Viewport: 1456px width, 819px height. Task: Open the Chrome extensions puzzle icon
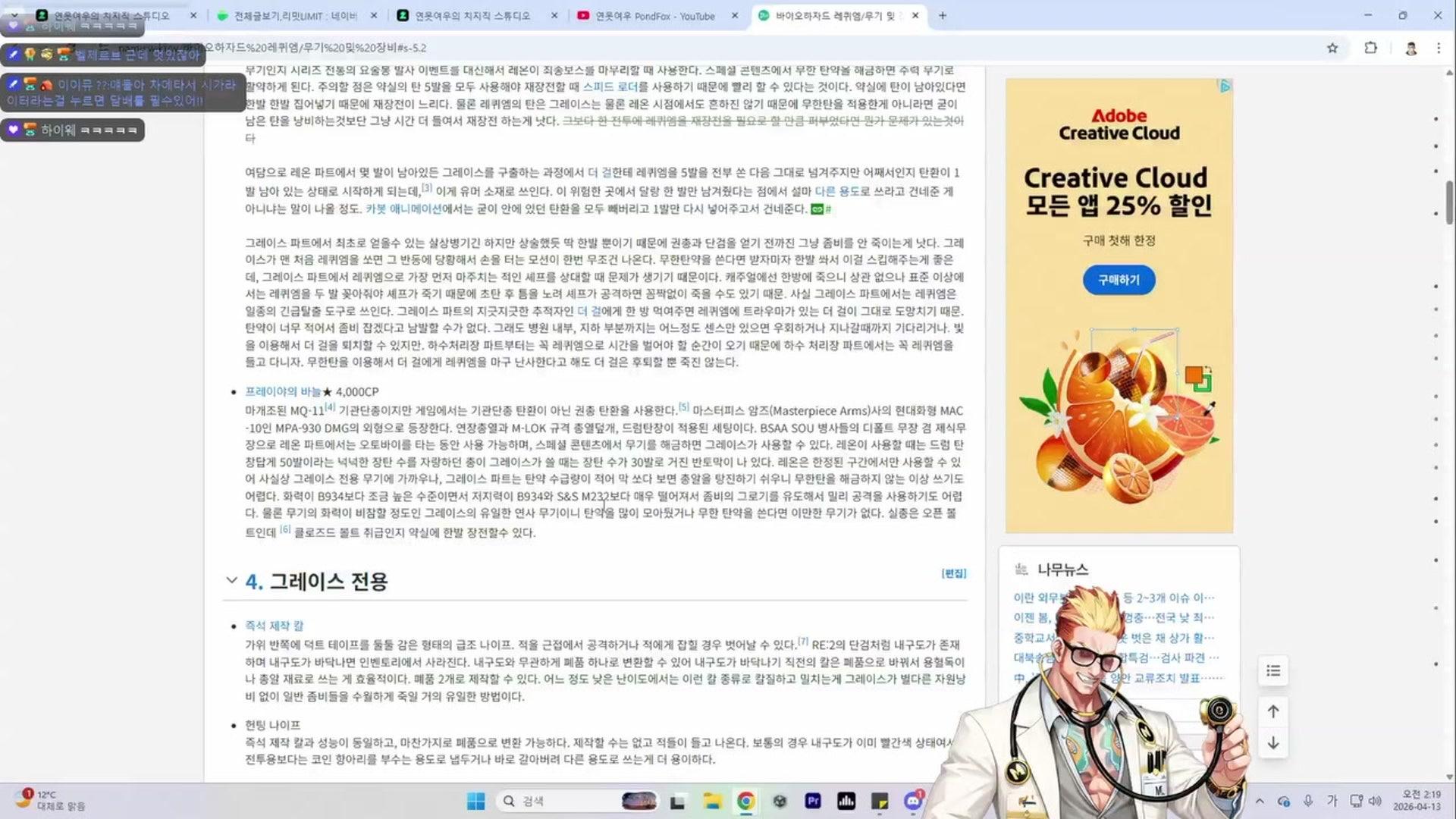(1371, 47)
